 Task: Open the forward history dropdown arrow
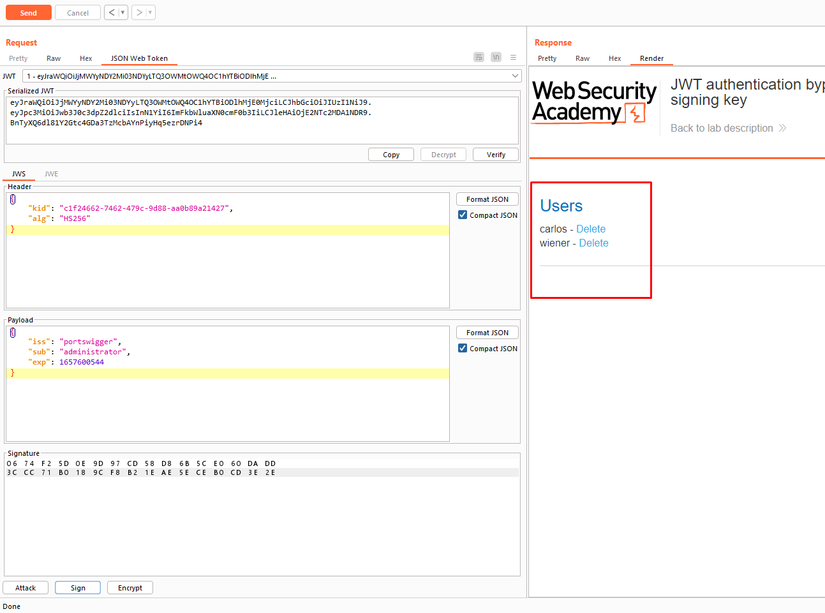150,13
